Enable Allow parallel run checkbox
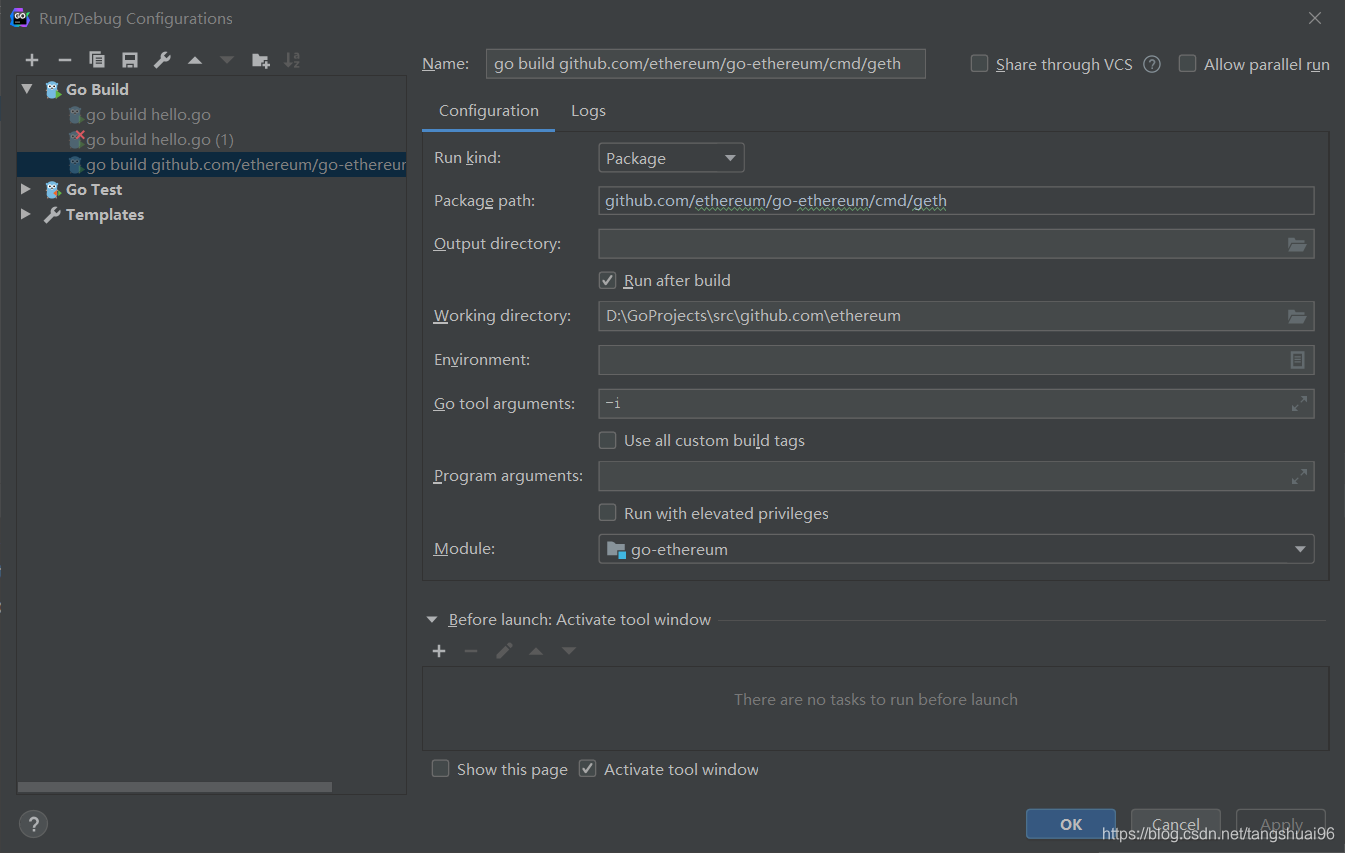This screenshot has height=853, width=1345. (1187, 64)
